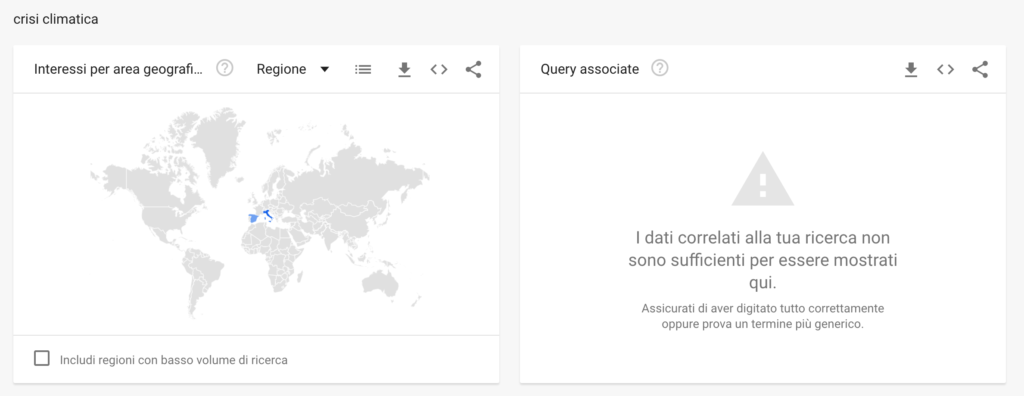
Task: Open the Regione dropdown
Action: [293, 69]
